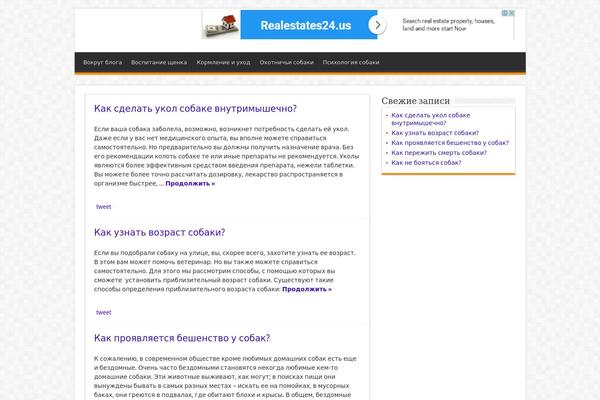Close the ad using the X icon

pos(512,13)
